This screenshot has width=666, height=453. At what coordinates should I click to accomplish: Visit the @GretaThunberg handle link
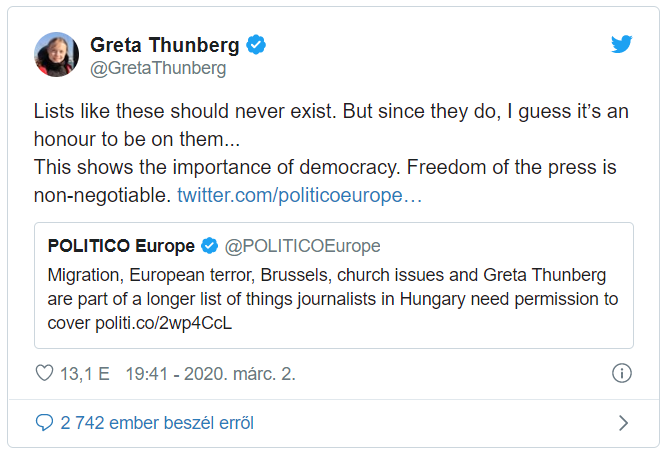[158, 68]
